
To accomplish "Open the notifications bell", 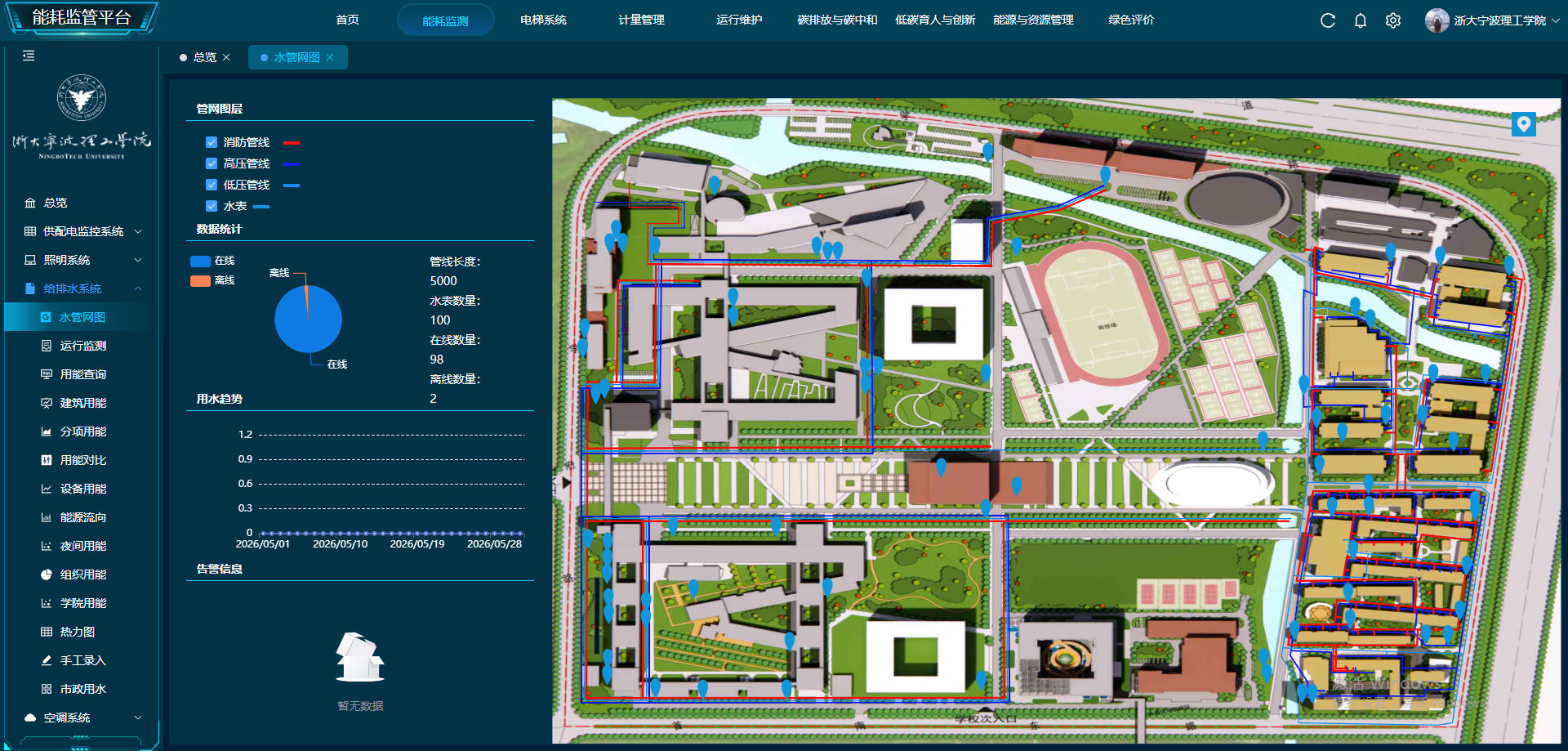I will [1361, 20].
